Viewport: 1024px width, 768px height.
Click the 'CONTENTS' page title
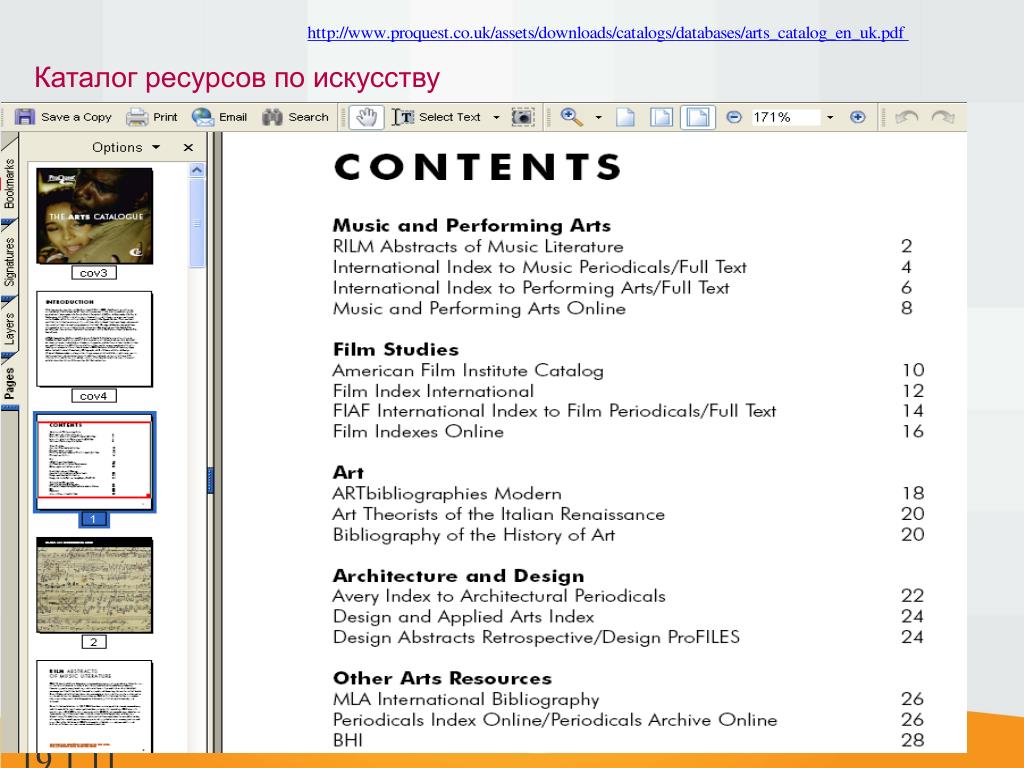coord(478,167)
